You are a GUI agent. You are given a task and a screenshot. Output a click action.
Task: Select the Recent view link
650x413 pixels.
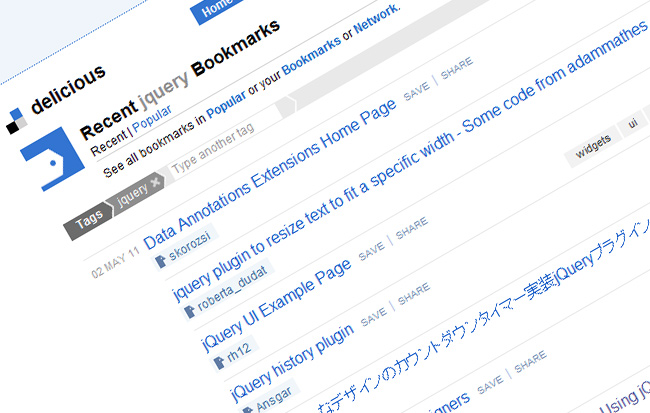[x=109, y=143]
